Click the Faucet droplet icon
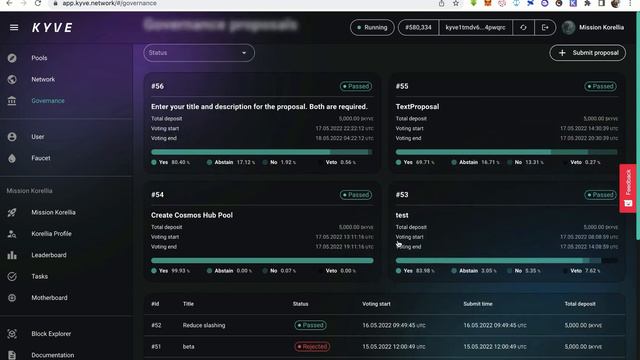Screen dimensions: 640x360 pos(12,158)
